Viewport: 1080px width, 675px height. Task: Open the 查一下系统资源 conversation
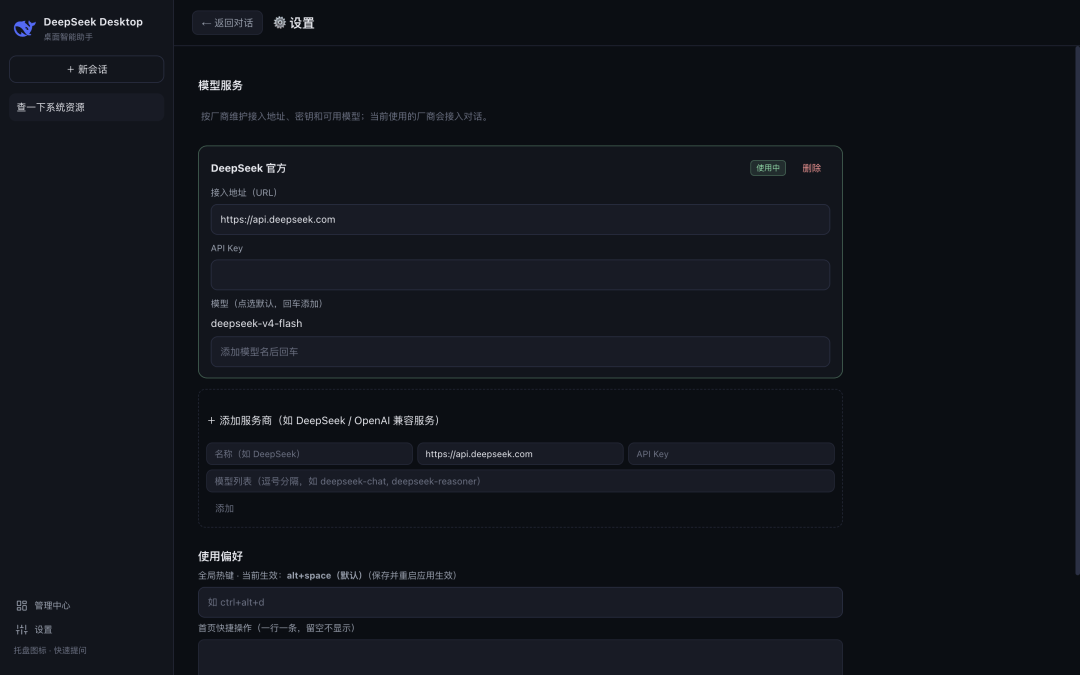[87, 107]
